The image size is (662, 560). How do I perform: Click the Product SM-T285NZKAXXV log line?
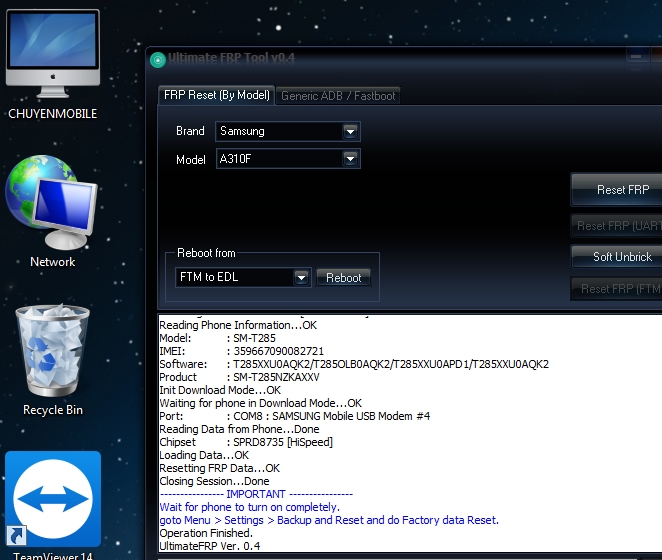point(239,377)
